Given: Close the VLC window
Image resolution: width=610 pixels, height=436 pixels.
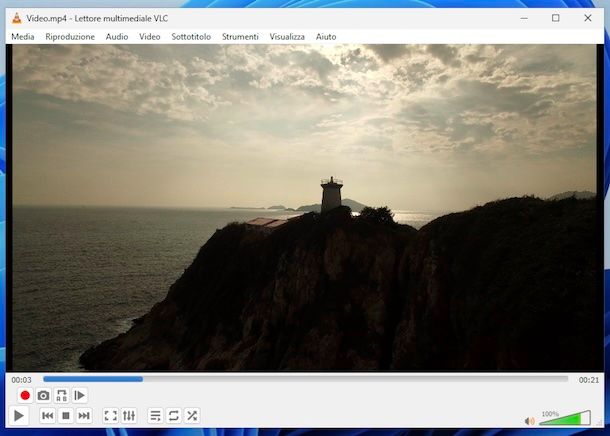Looking at the screenshot, I should 588,18.
